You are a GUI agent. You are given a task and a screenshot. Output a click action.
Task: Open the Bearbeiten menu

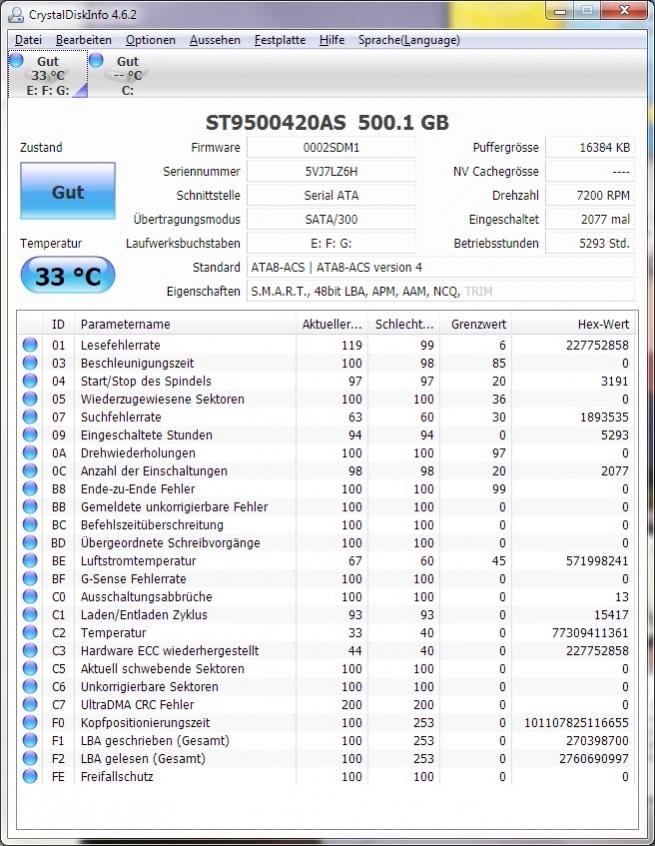pos(84,40)
